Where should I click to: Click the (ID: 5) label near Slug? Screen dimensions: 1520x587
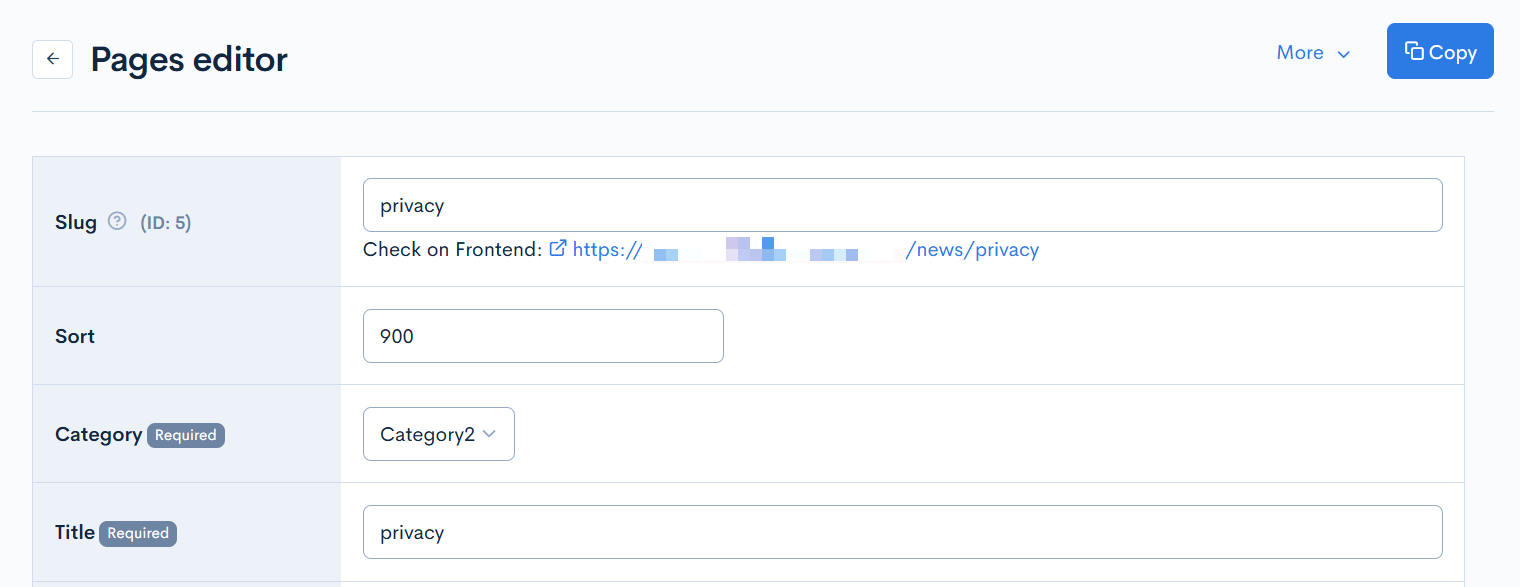165,222
